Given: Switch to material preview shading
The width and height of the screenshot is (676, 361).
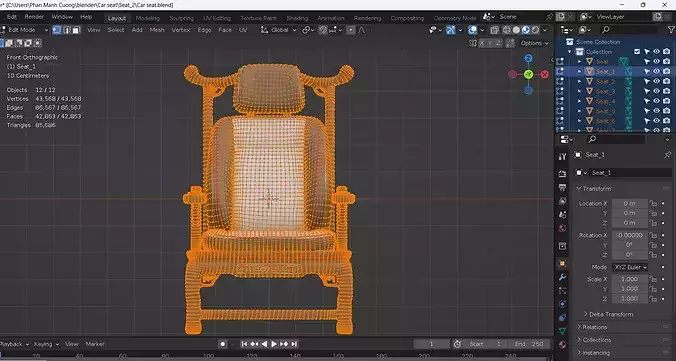Looking at the screenshot, I should point(526,30).
